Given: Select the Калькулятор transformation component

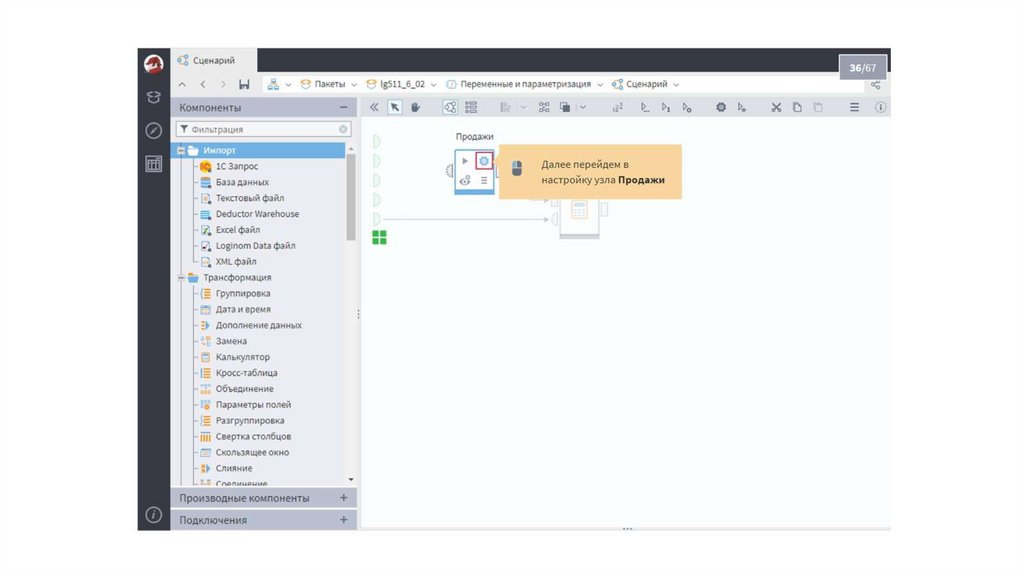Looking at the screenshot, I should point(242,357).
